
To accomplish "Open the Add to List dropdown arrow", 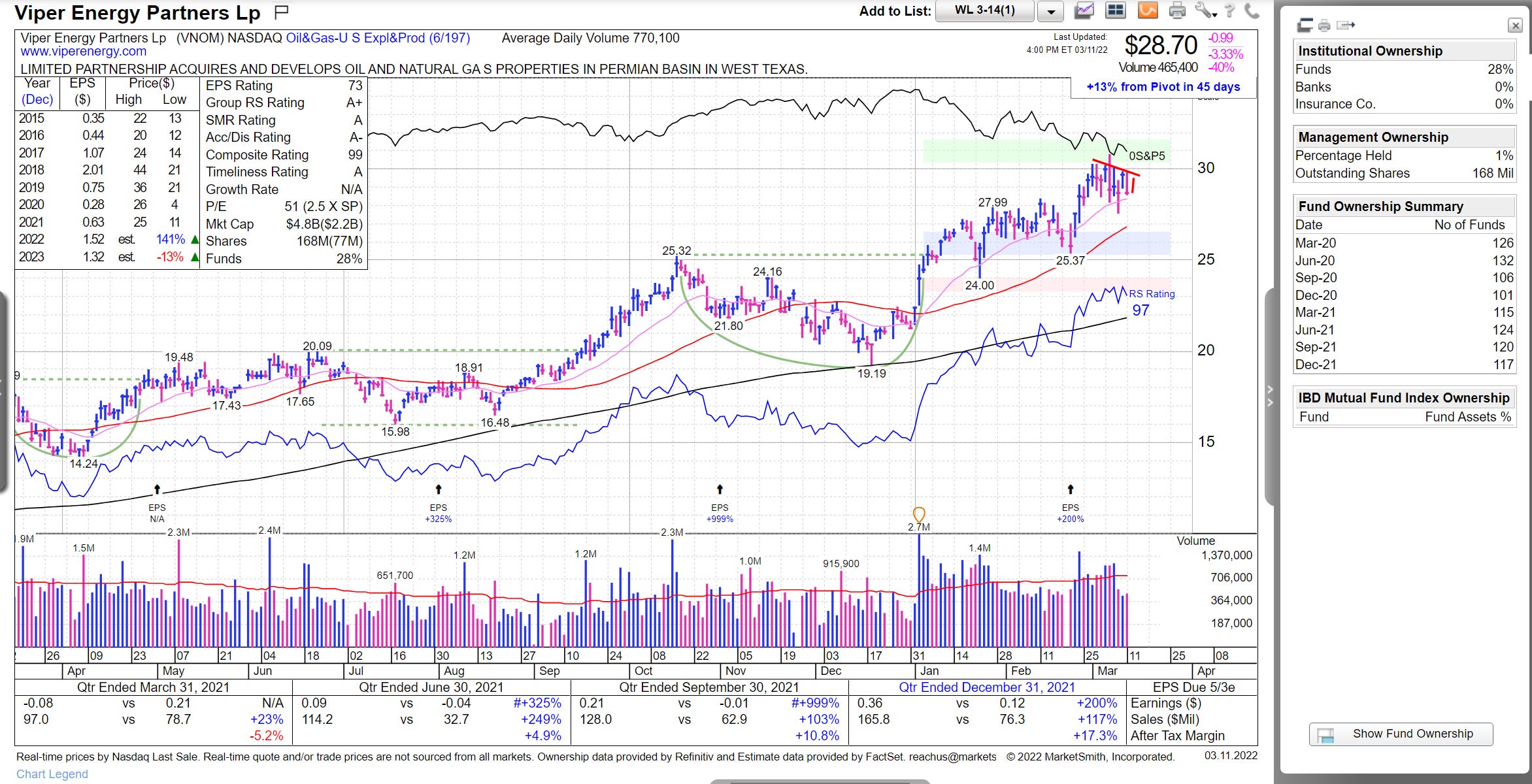I will (1051, 11).
